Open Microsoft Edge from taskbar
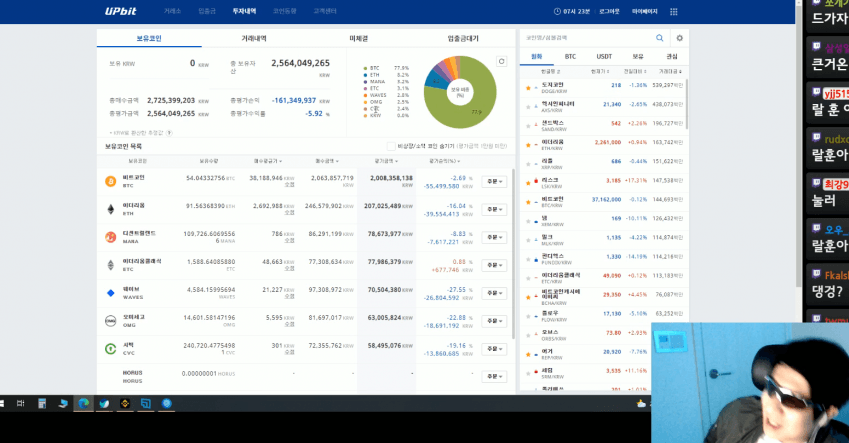Screen dimensions: 849x443 [x=83, y=403]
